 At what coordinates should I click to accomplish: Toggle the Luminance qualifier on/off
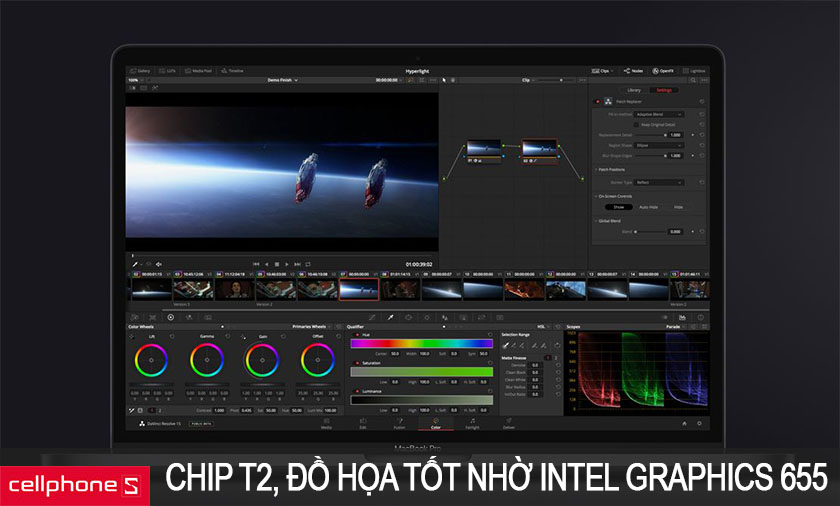click(357, 391)
